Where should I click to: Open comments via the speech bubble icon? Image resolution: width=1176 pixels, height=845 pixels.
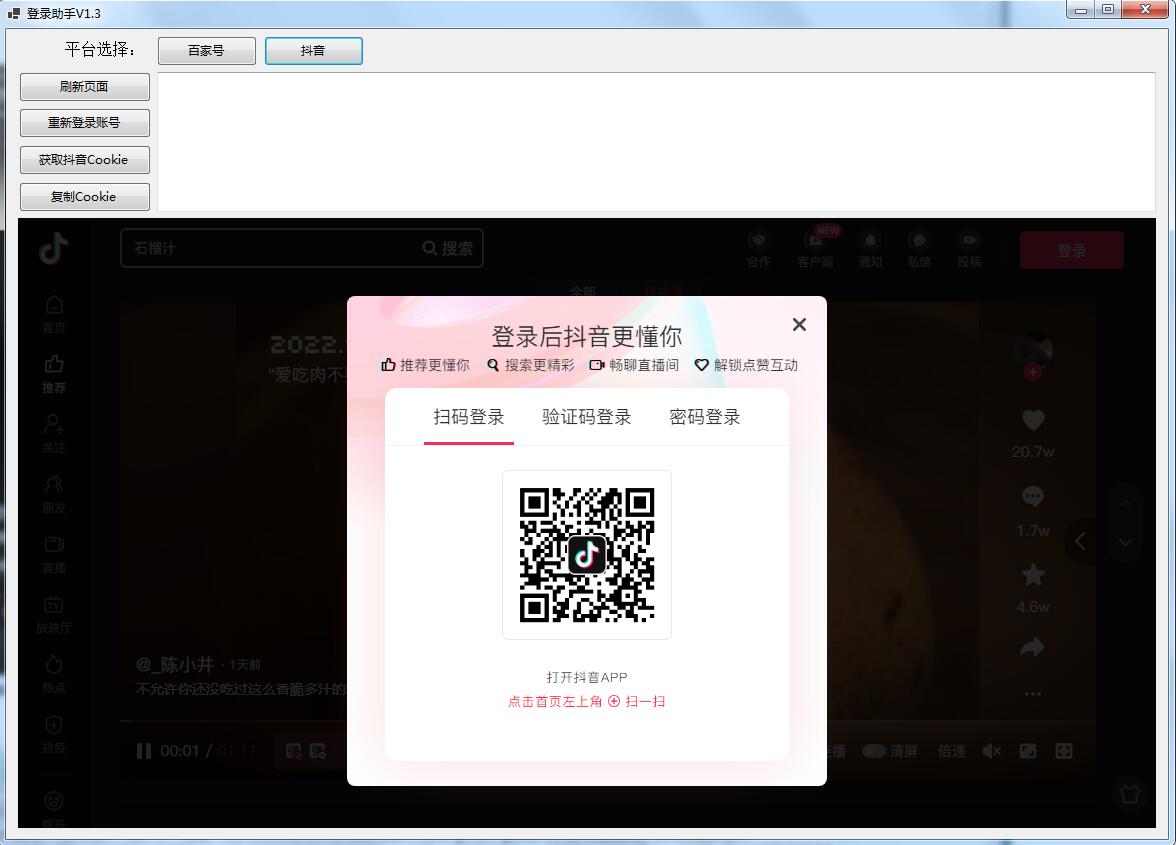1033,496
